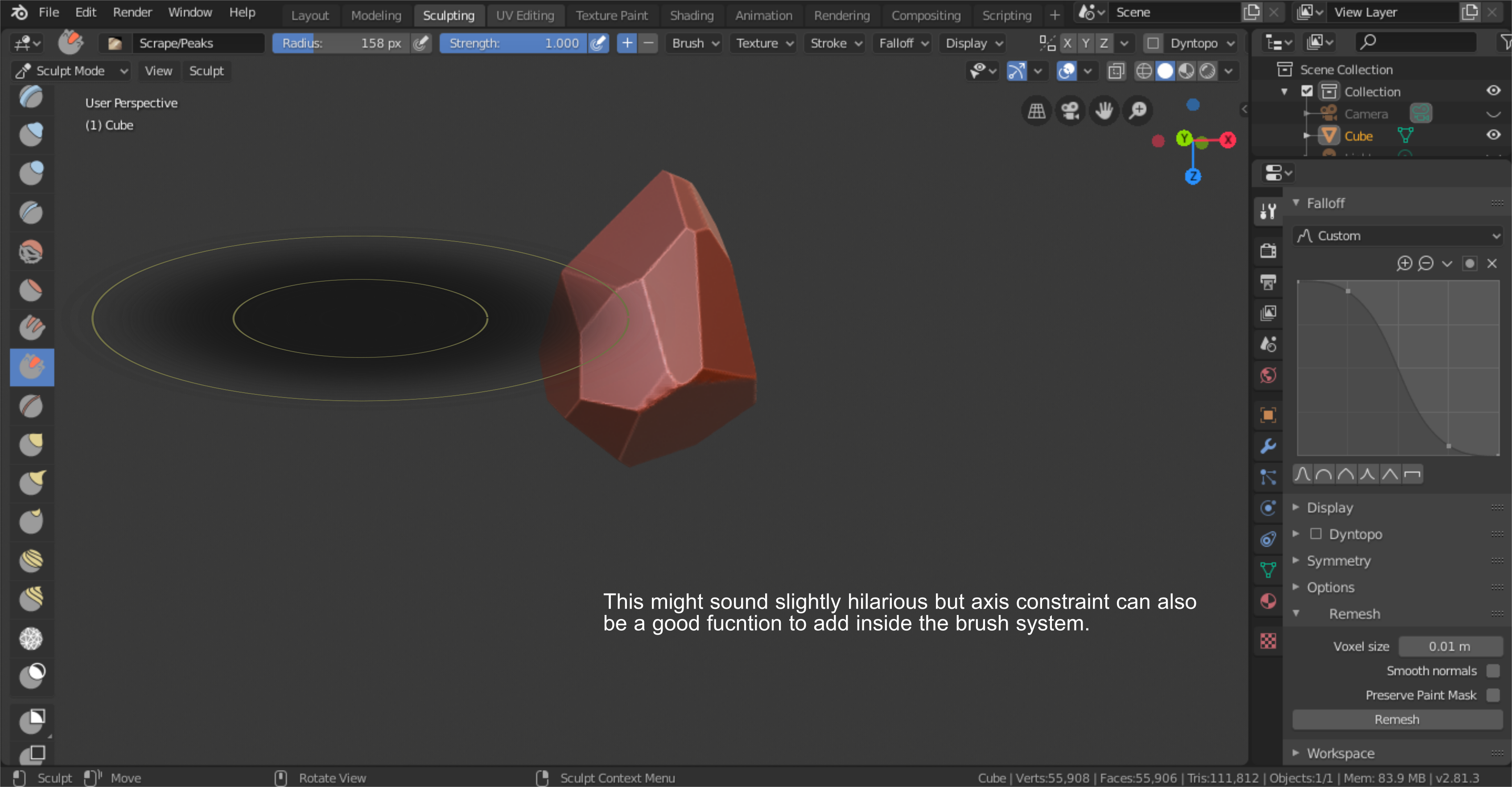The image size is (1512, 787).
Task: Open the Material properties tab icon
Action: coord(1268,601)
